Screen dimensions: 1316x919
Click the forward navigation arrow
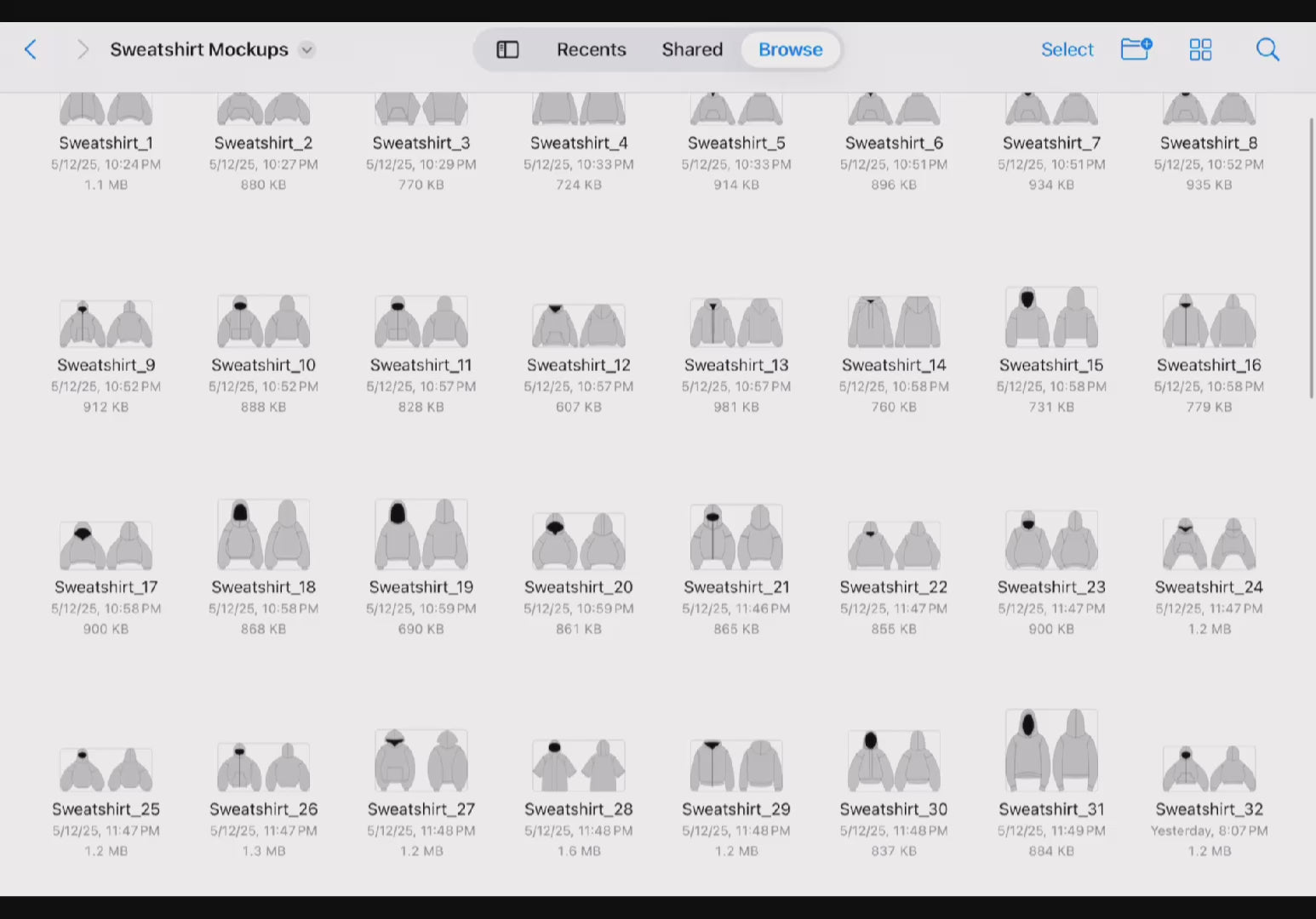coord(82,49)
